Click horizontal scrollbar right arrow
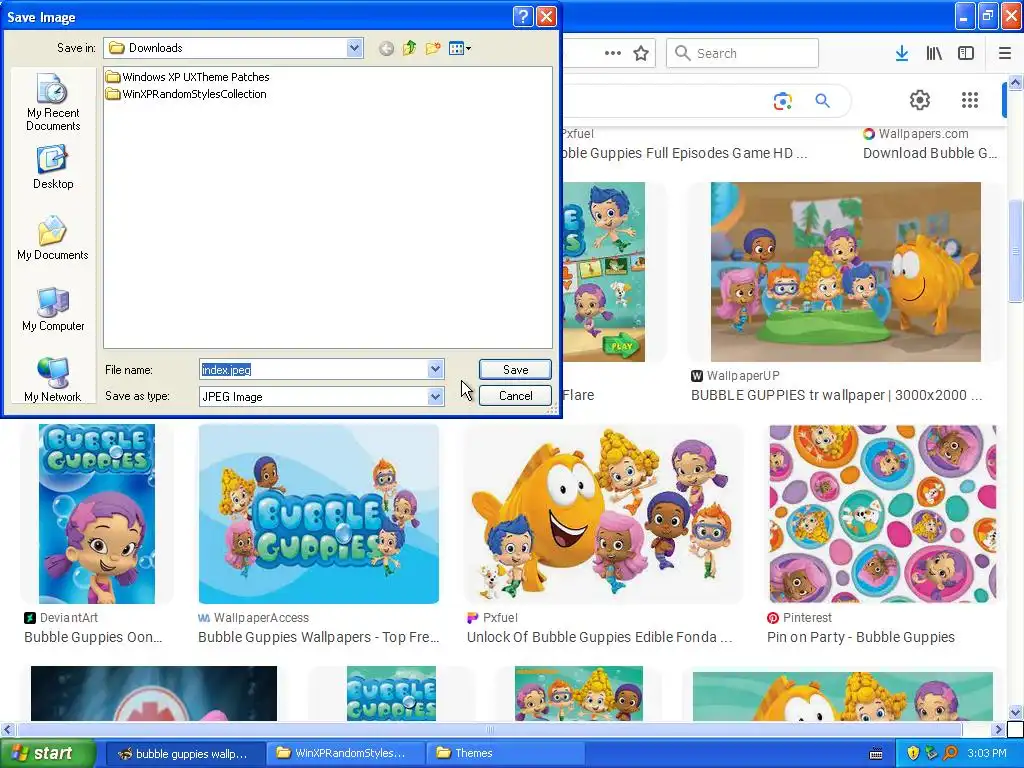 point(998,729)
